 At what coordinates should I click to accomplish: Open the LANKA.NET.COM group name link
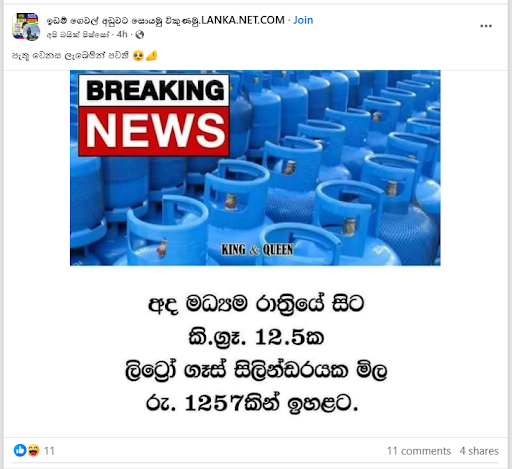(165, 20)
